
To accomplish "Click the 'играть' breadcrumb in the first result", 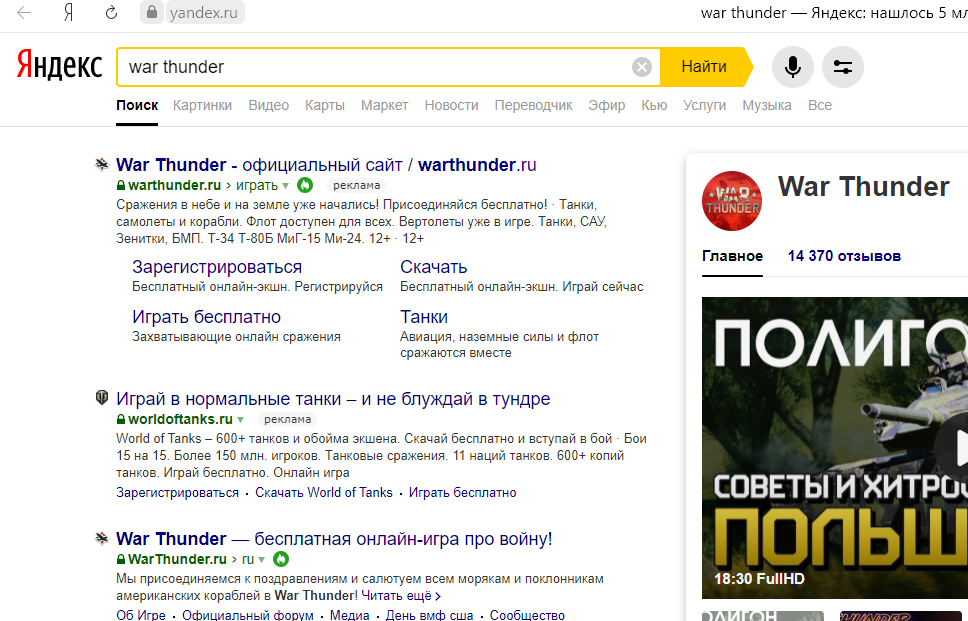I will 257,185.
